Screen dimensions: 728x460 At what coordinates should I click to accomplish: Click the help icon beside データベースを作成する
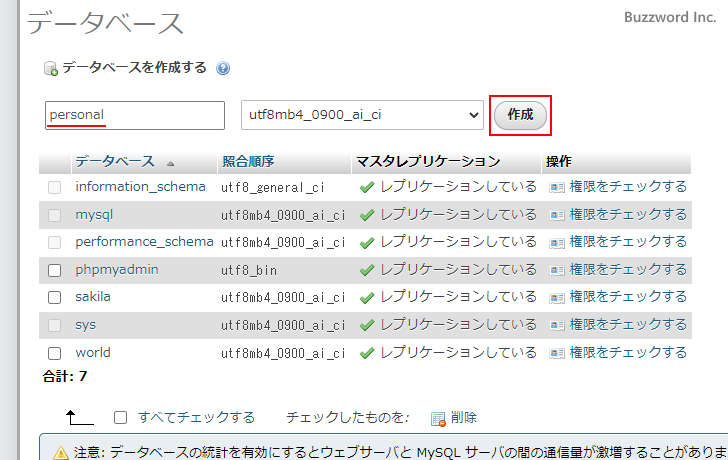(222, 69)
